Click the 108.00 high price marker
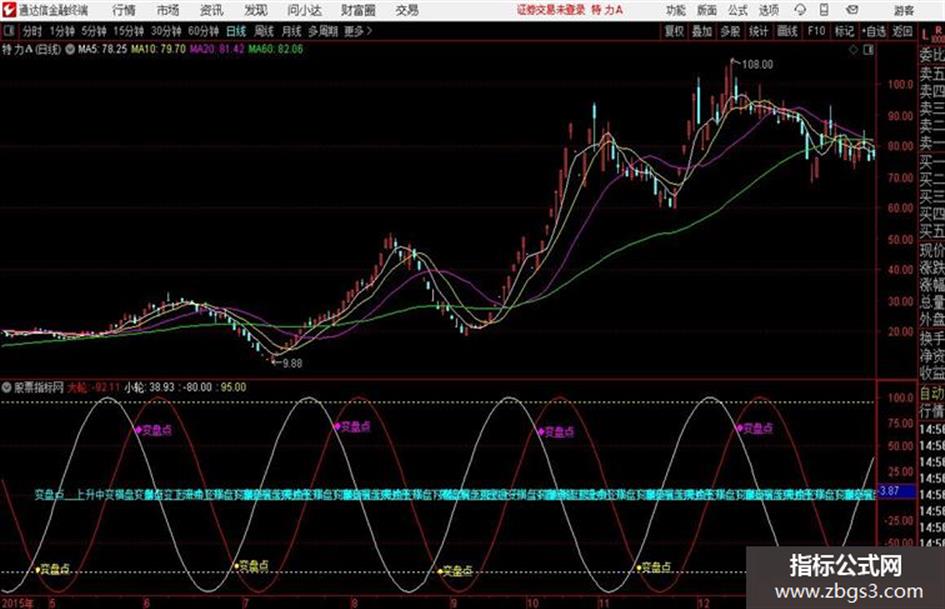Image resolution: width=945 pixels, height=609 pixels. (x=757, y=65)
